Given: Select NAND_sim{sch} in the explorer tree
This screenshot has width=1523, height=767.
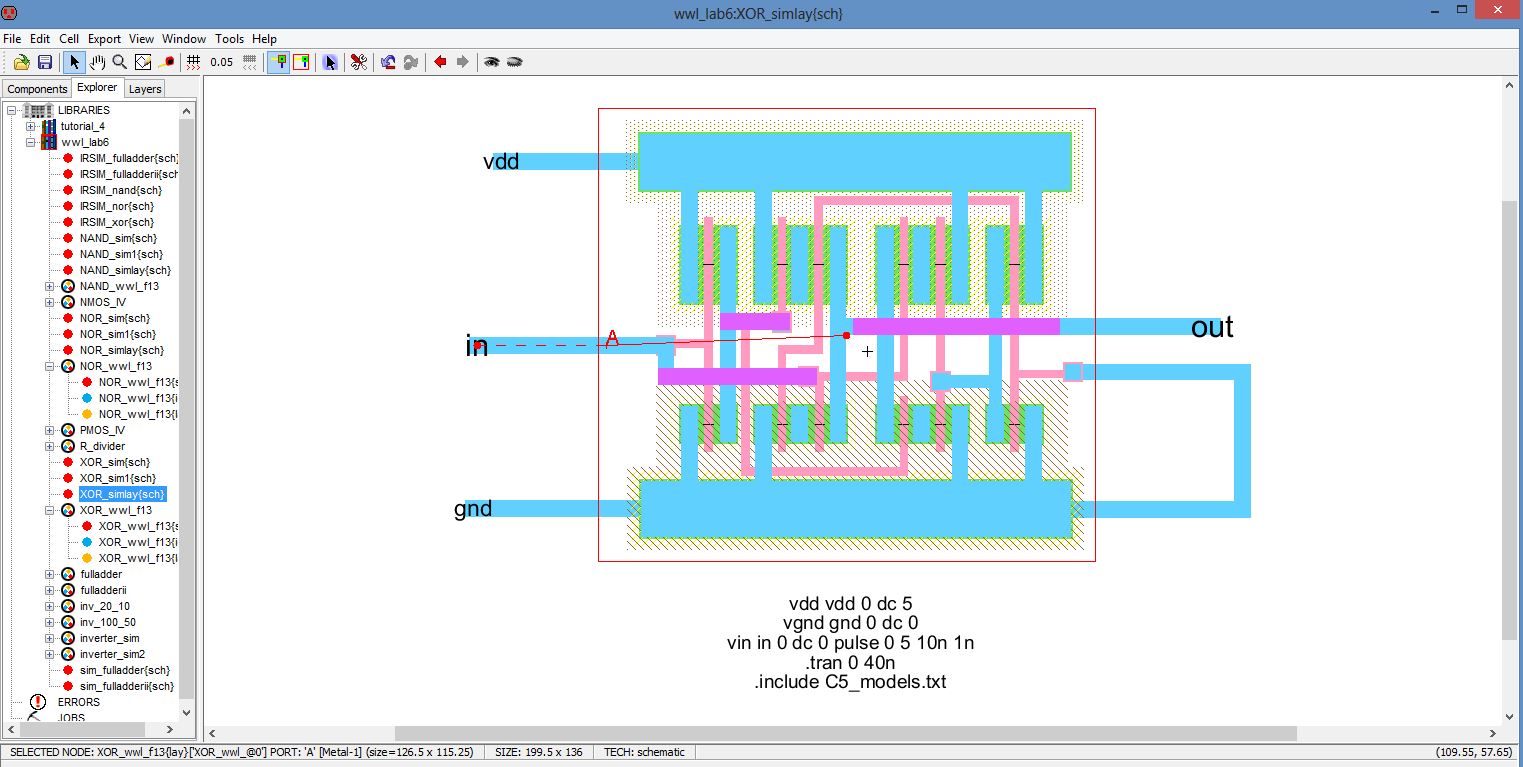Looking at the screenshot, I should (x=118, y=238).
